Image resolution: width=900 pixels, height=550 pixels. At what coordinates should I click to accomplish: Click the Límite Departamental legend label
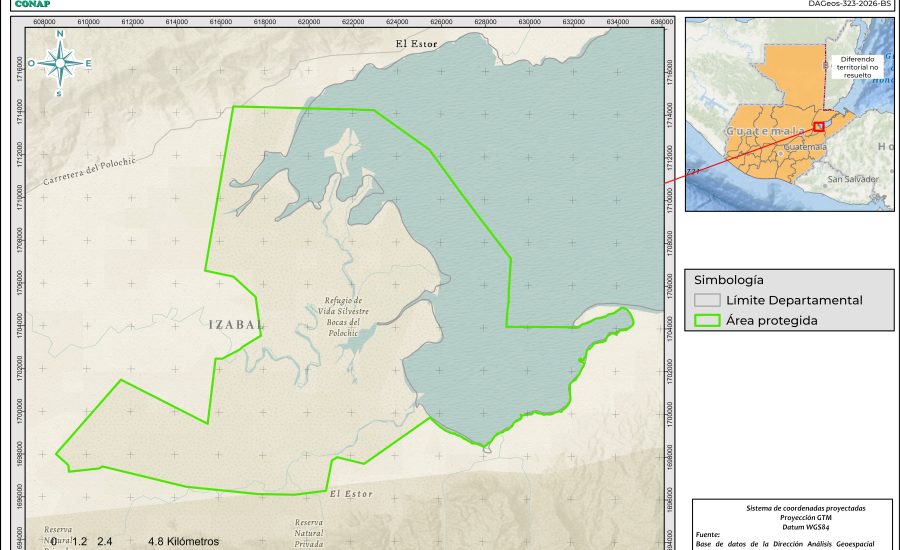coord(794,300)
